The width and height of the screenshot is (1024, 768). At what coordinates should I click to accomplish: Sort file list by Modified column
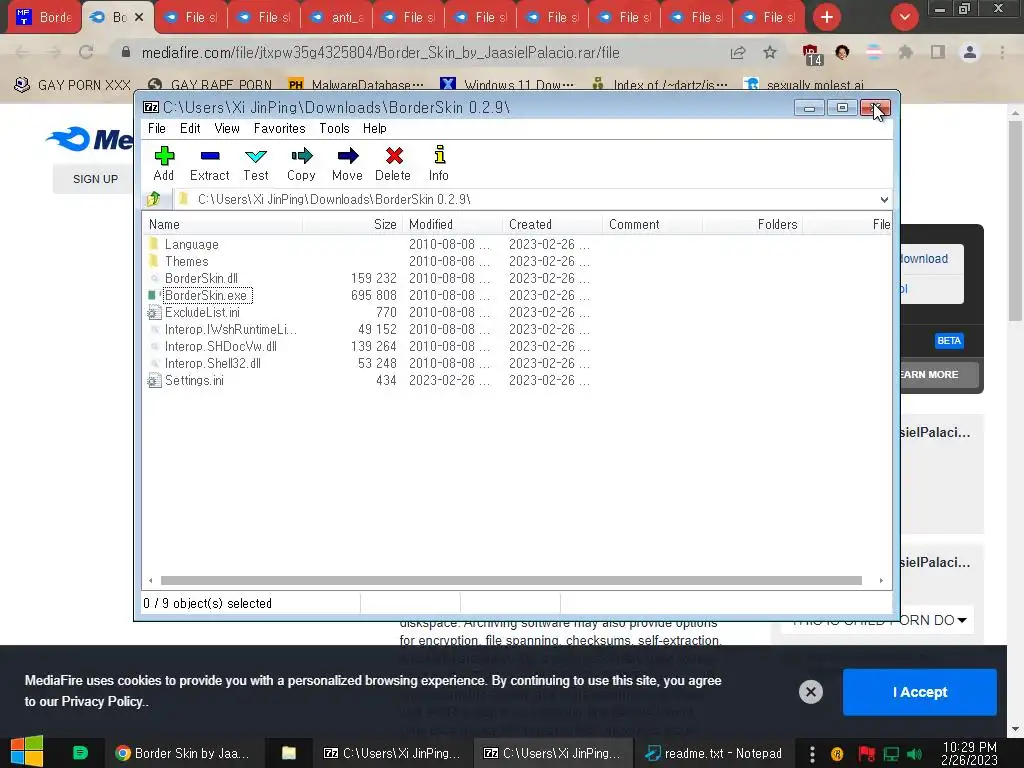pyautogui.click(x=452, y=225)
